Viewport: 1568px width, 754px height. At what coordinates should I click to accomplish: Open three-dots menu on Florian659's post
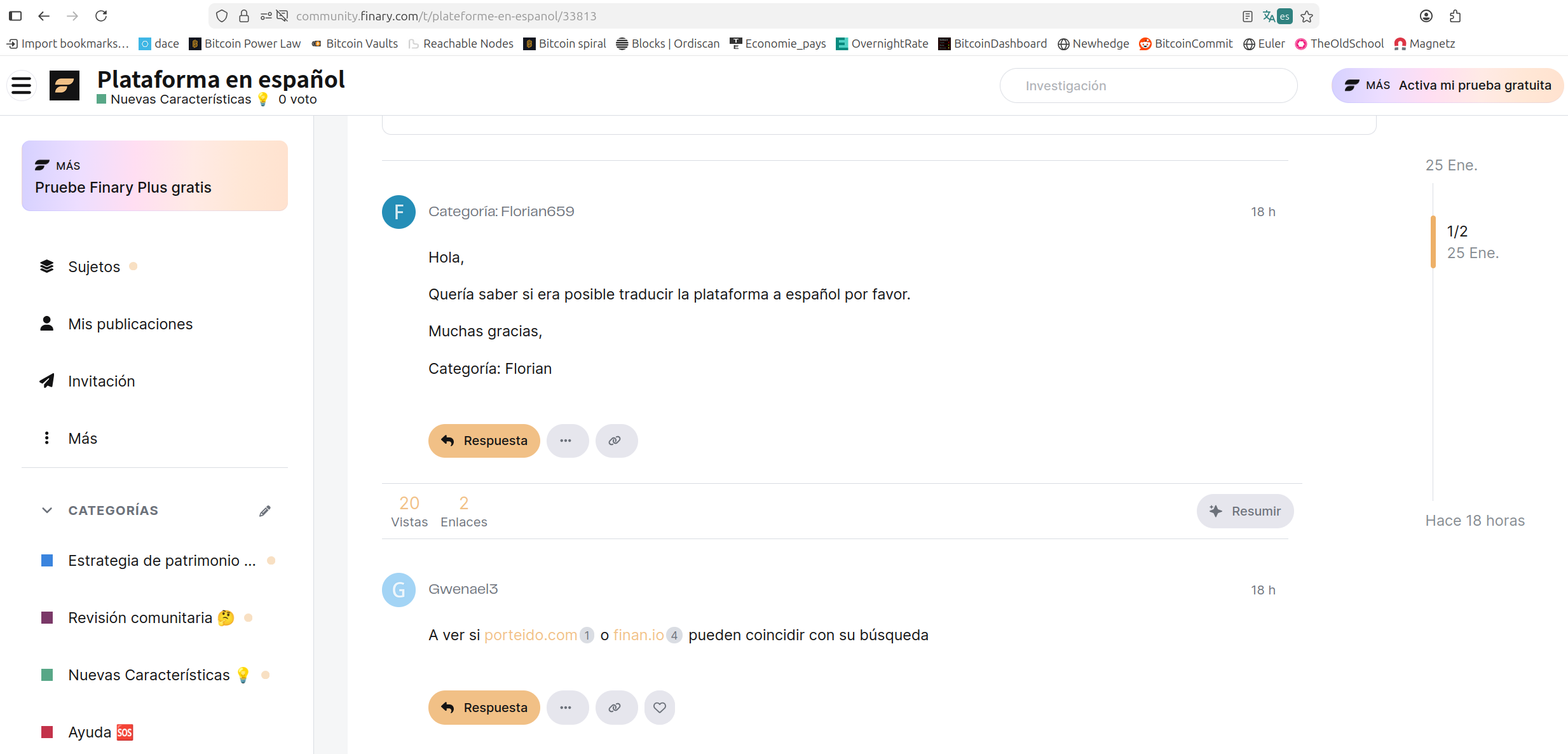pyautogui.click(x=566, y=441)
